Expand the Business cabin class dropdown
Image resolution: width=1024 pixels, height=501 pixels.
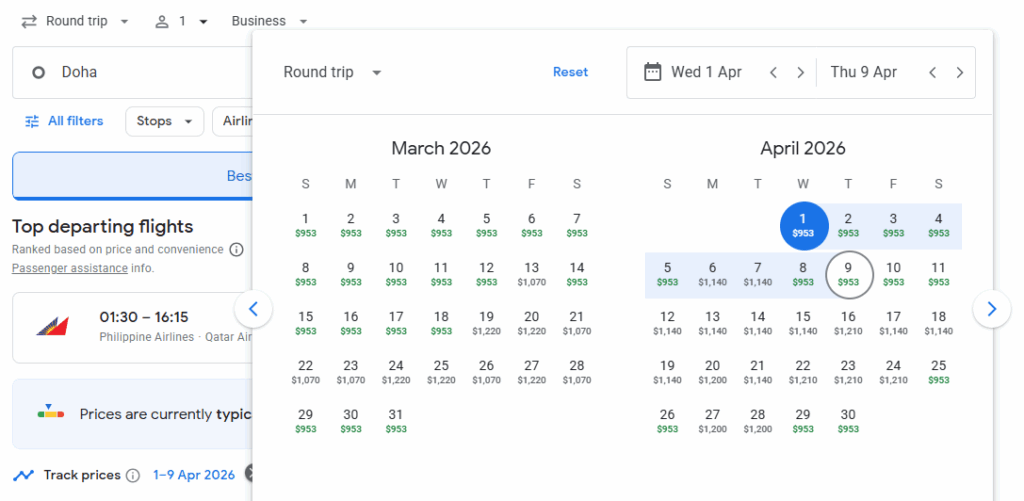click(x=269, y=21)
